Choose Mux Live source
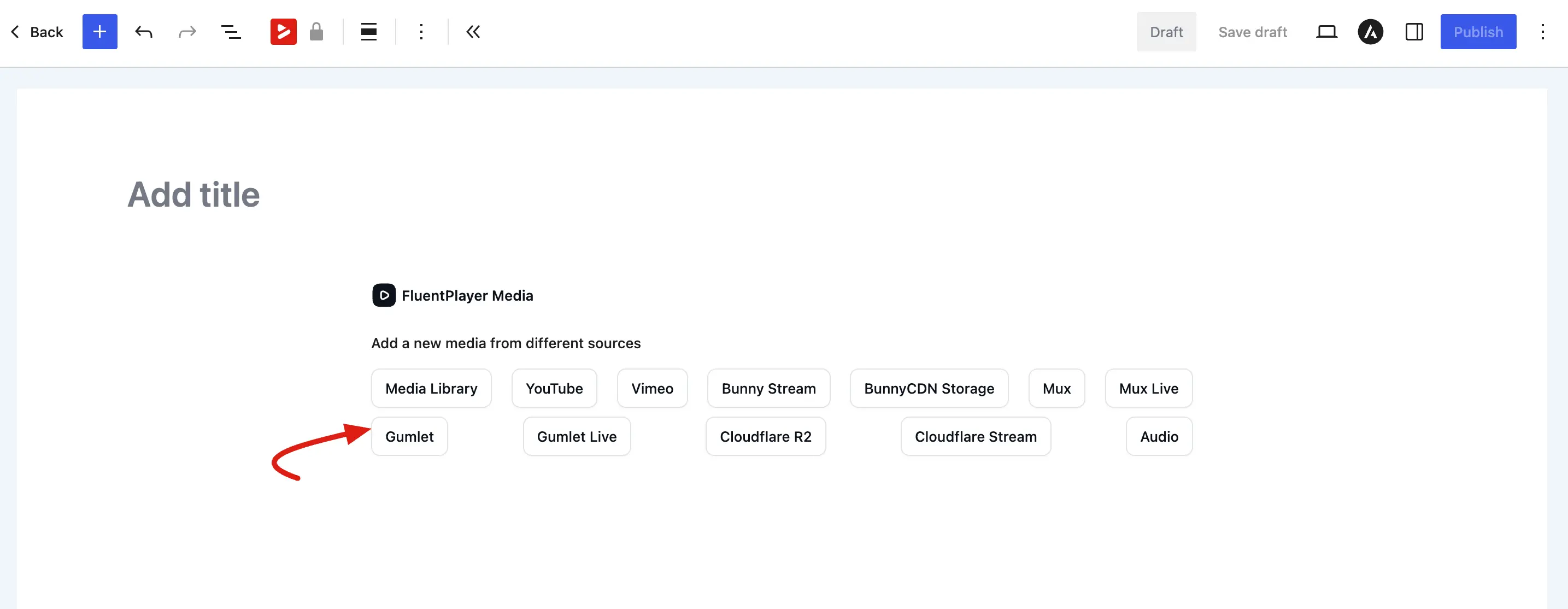 click(x=1149, y=388)
